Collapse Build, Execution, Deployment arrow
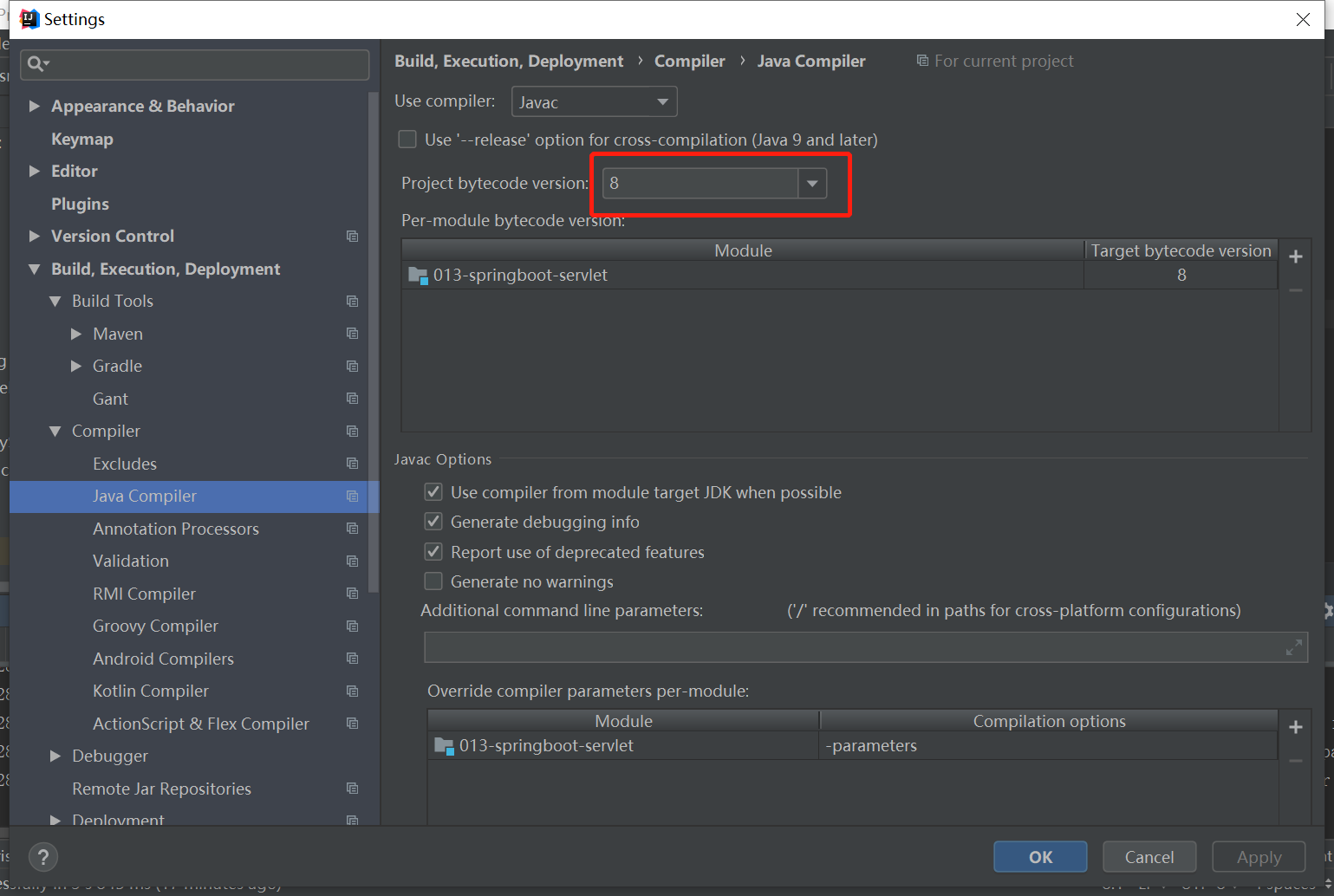 [x=35, y=269]
